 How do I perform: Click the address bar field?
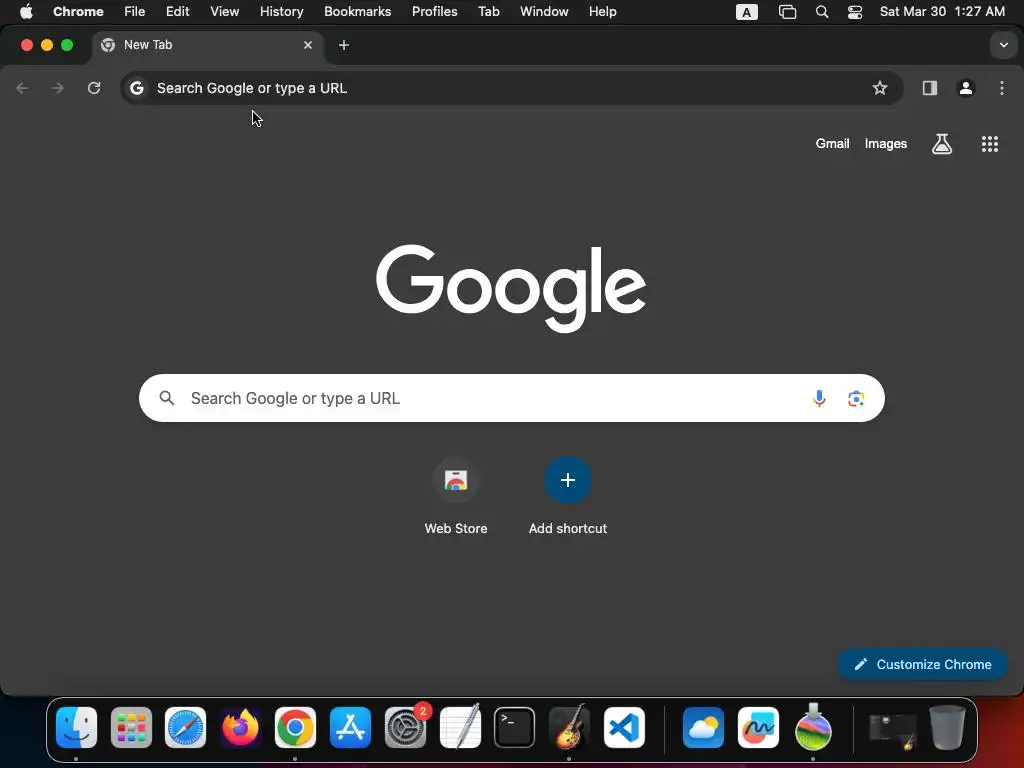coord(511,88)
